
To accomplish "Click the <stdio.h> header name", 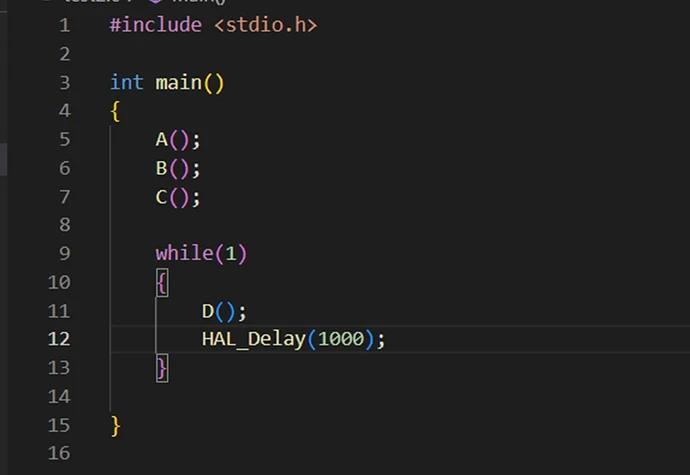I will click(265, 25).
